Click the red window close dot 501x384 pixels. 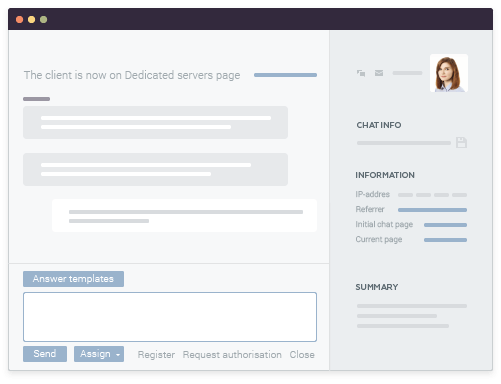coord(20,19)
